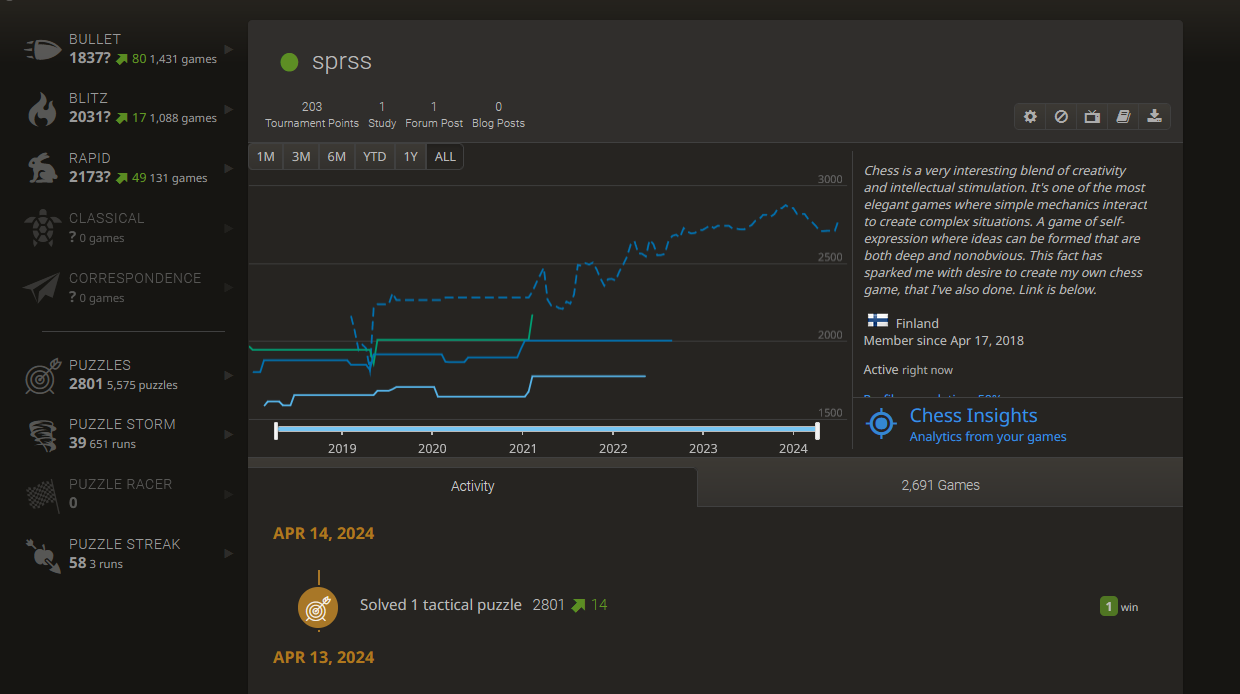Select the 1M time range
The height and width of the screenshot is (694, 1240).
[x=265, y=157]
